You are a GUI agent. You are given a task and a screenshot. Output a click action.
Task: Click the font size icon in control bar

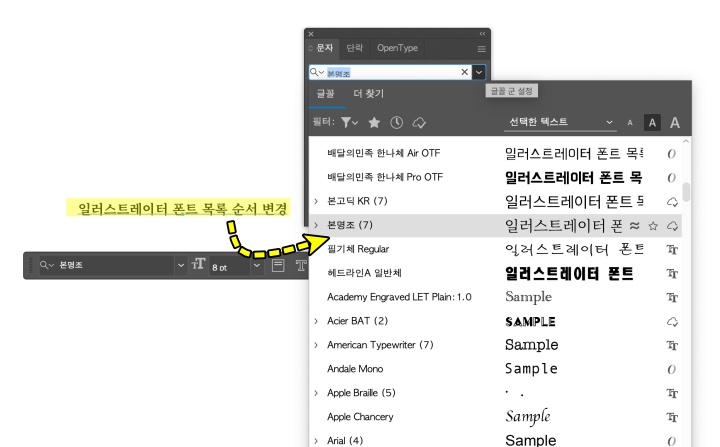pyautogui.click(x=198, y=264)
